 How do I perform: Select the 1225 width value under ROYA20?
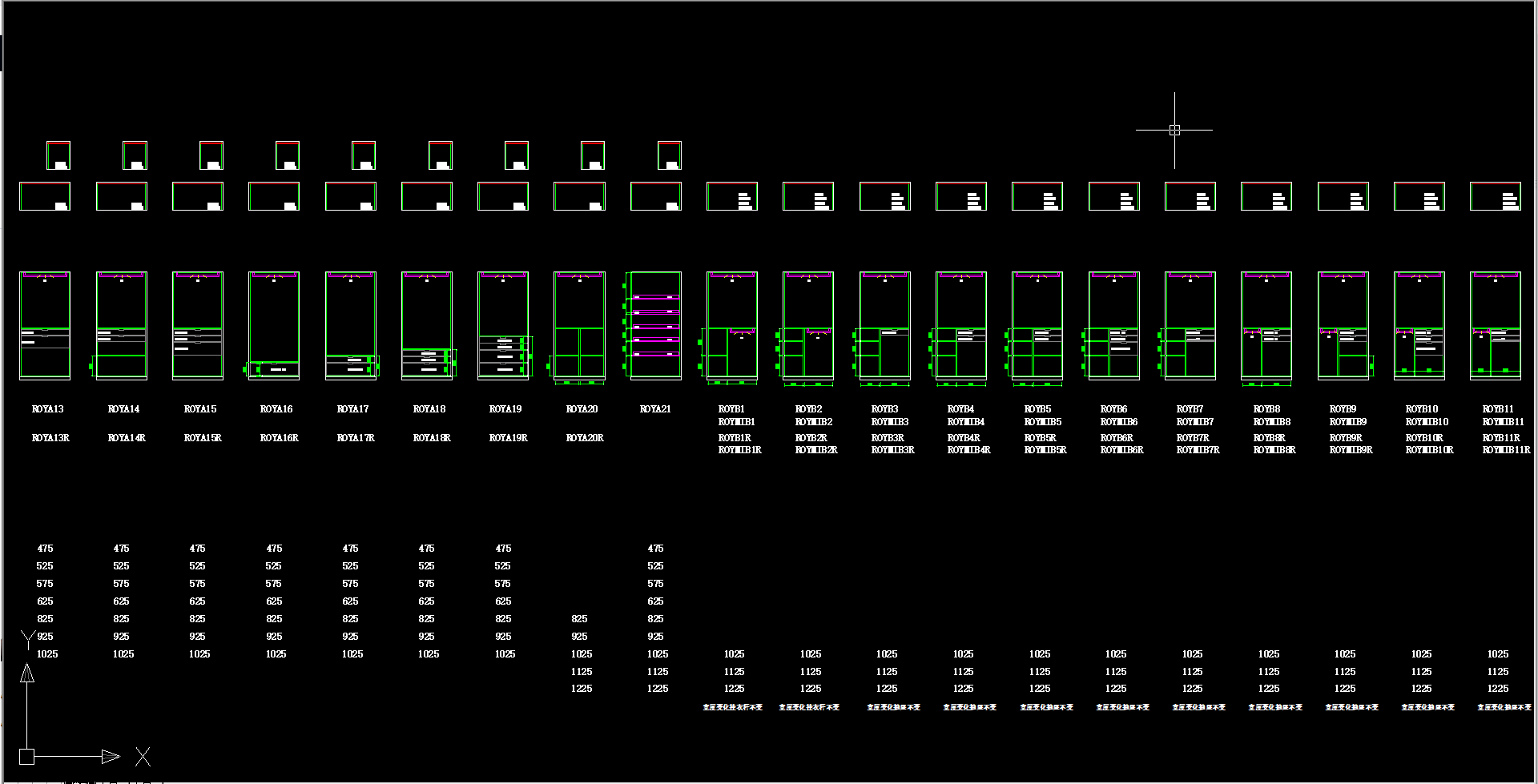click(582, 689)
